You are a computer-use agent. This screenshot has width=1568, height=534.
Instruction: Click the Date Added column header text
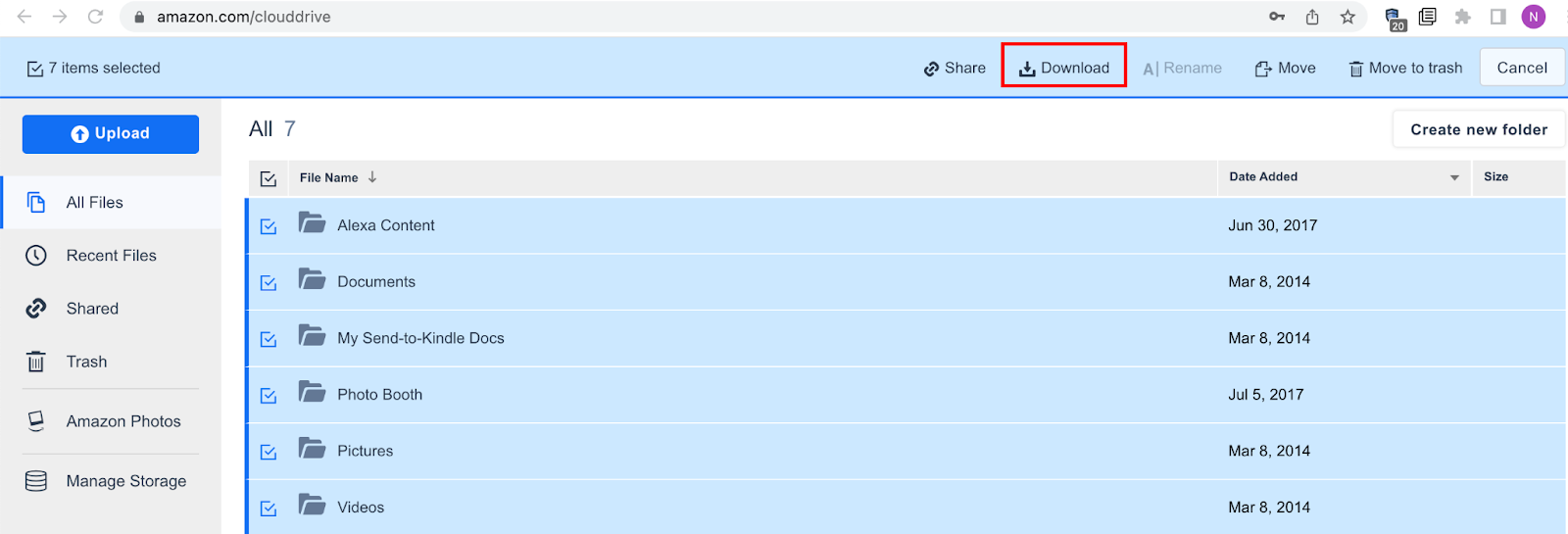1263,176
